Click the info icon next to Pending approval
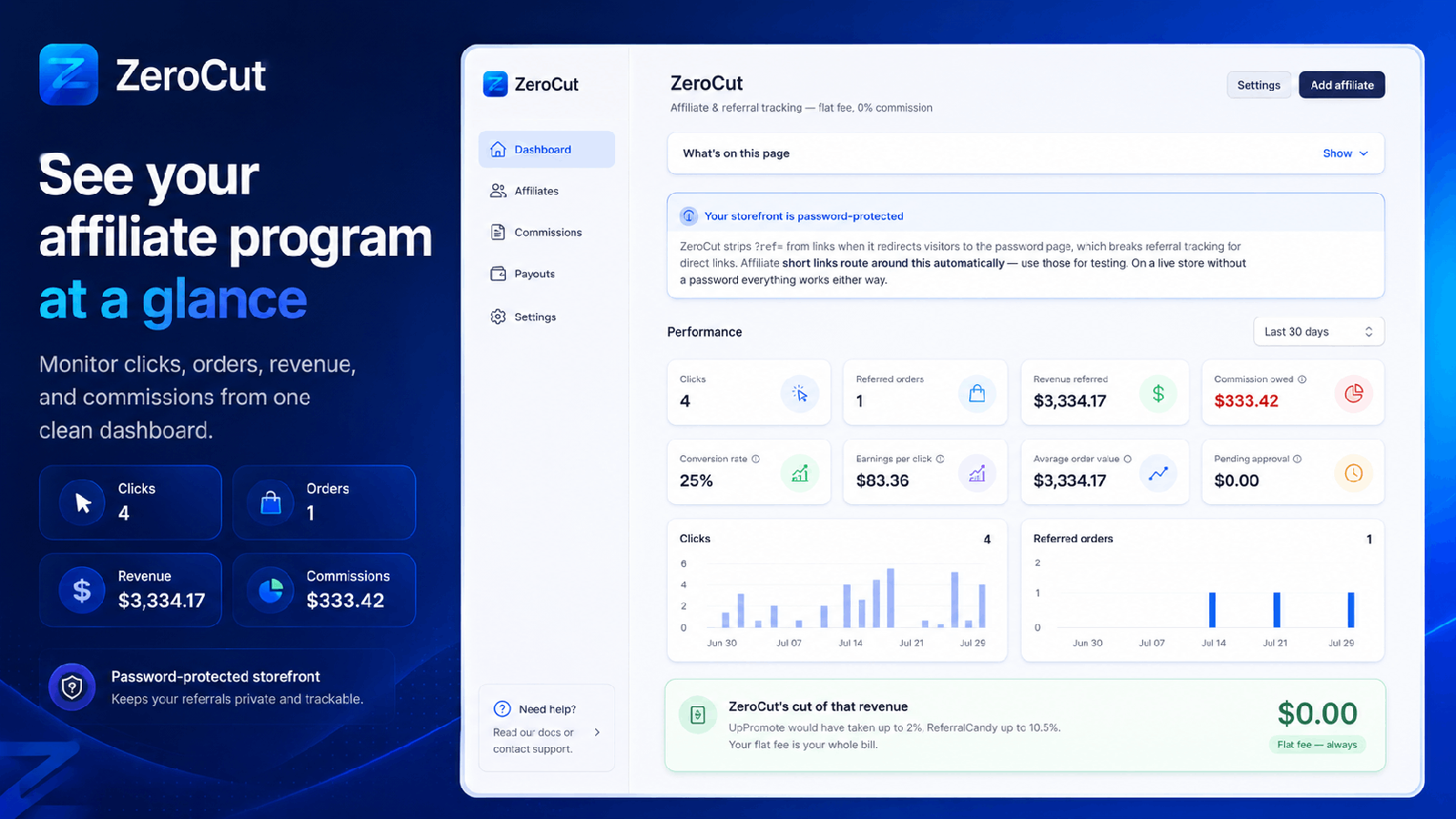 [x=1298, y=459]
